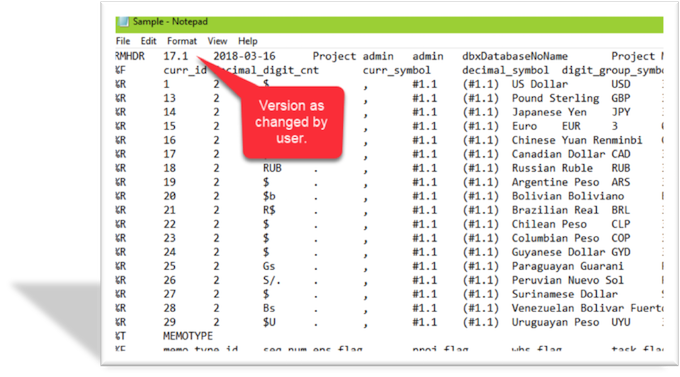The width and height of the screenshot is (680, 377).
Task: Click the USD currency code
Action: 621,84
